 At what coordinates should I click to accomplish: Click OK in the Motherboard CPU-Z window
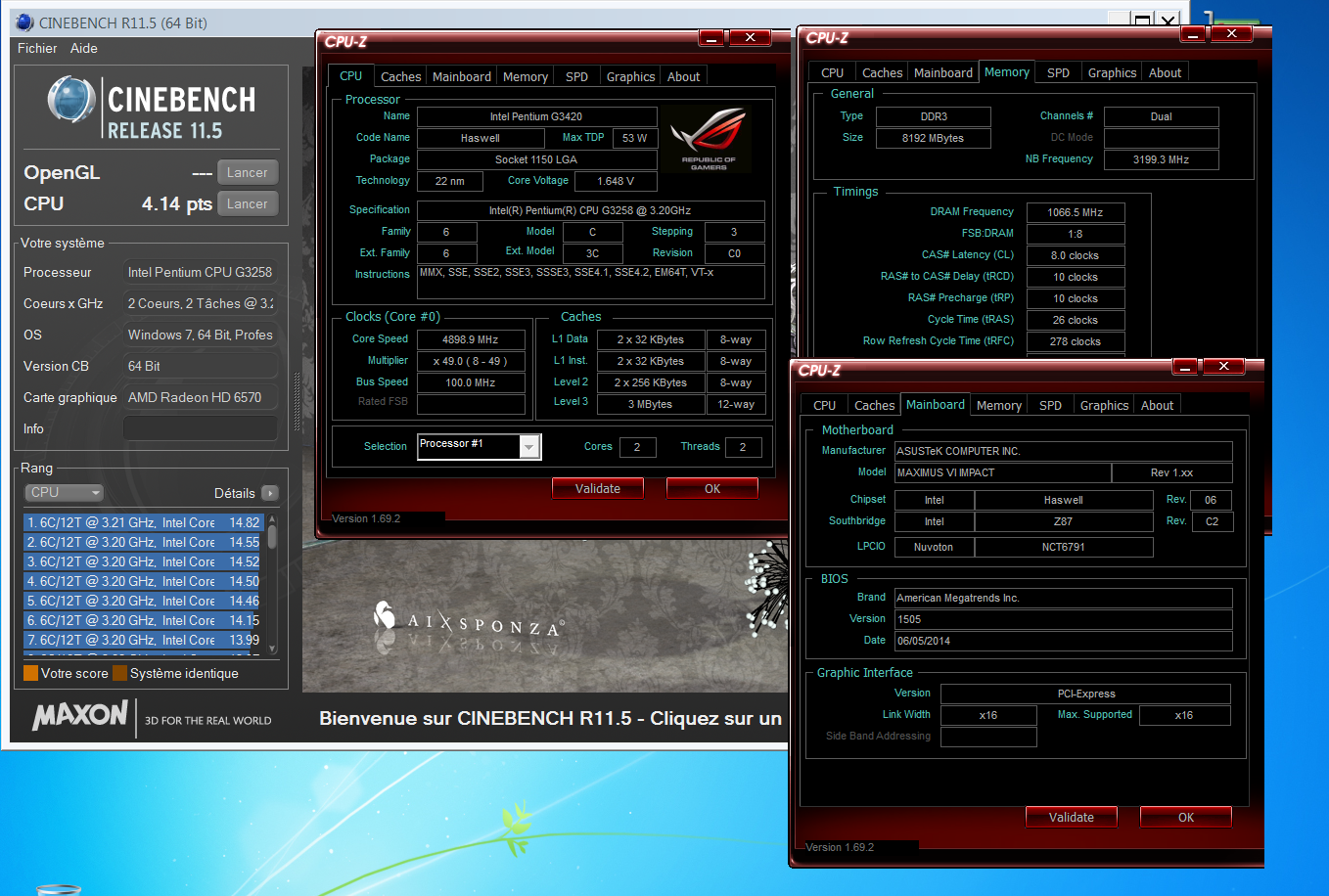tap(1186, 817)
